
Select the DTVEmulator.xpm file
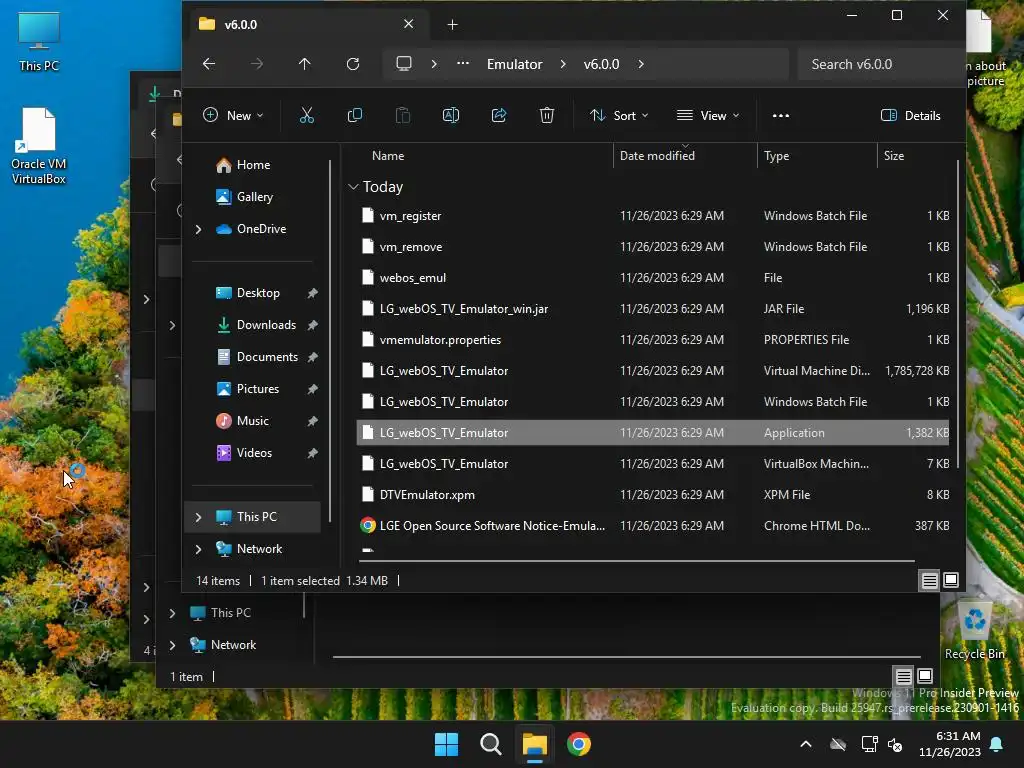click(653, 495)
